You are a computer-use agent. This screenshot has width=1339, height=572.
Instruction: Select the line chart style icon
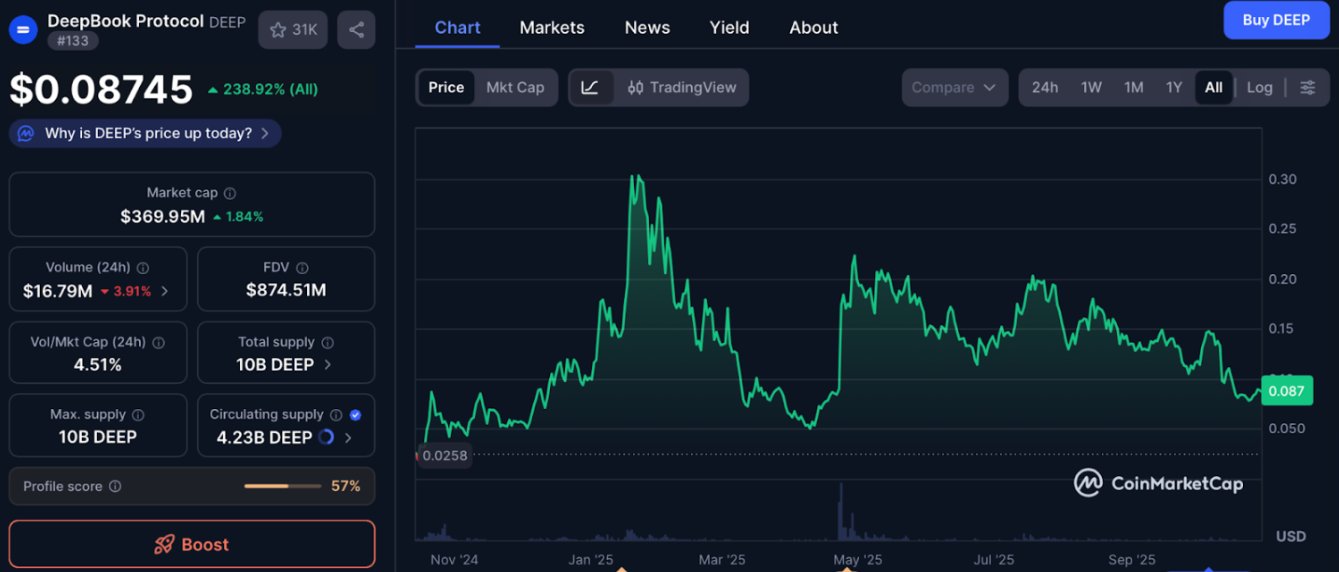click(590, 88)
